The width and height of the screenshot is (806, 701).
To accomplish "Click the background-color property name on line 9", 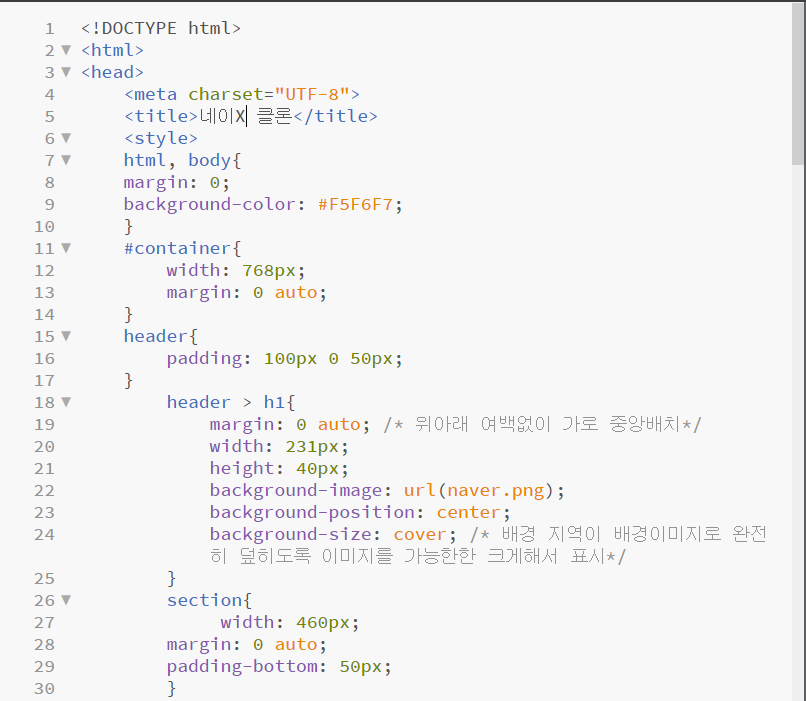I will [x=209, y=205].
